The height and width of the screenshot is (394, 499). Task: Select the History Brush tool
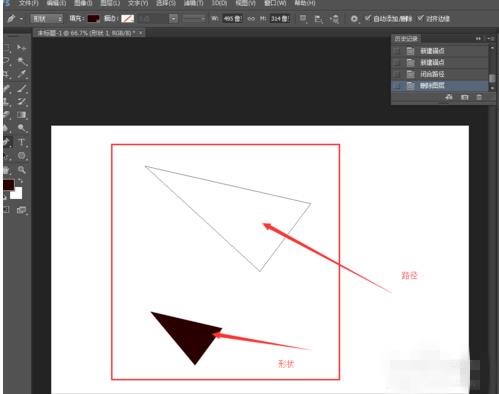coord(22,102)
